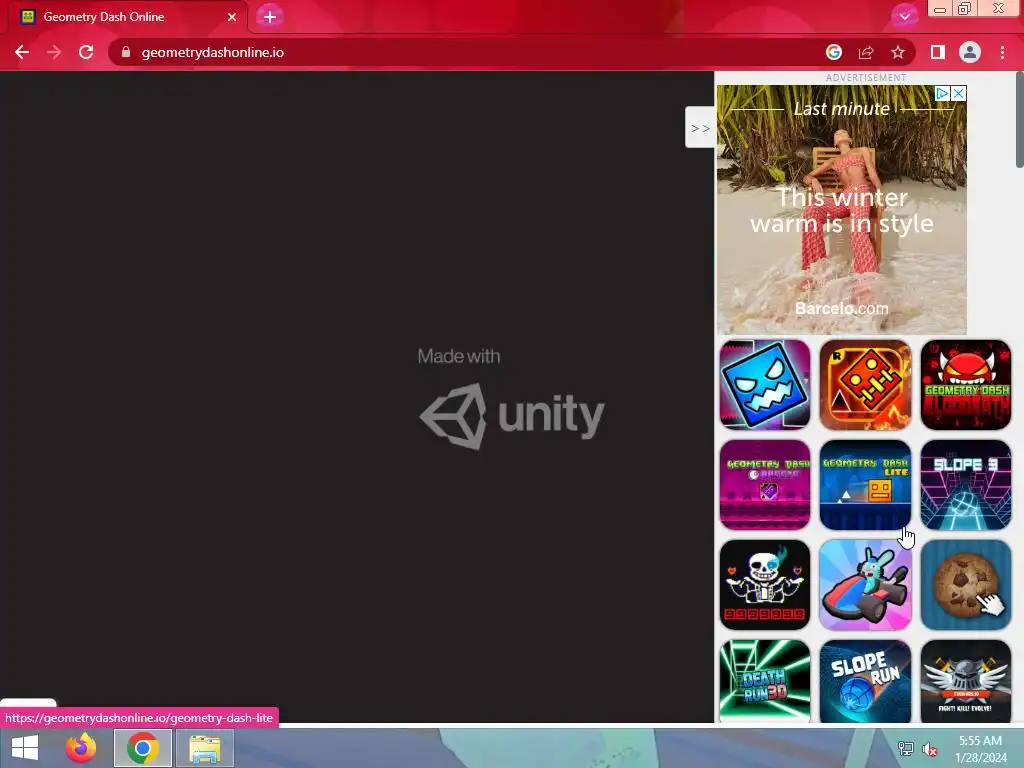
Task: Open the tab search dropdown arrow
Action: click(904, 17)
